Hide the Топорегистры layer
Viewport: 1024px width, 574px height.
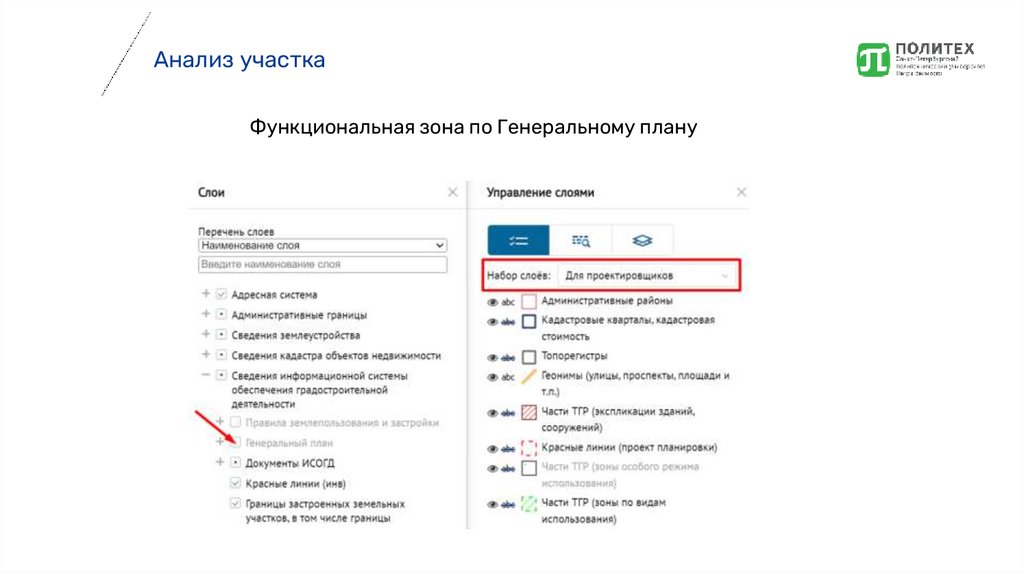[493, 358]
